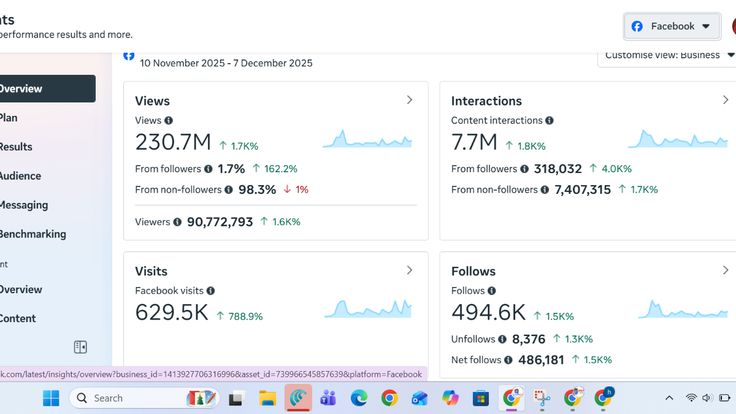The image size is (736, 414).
Task: Click the info icon next to Net follows
Action: 509,360
